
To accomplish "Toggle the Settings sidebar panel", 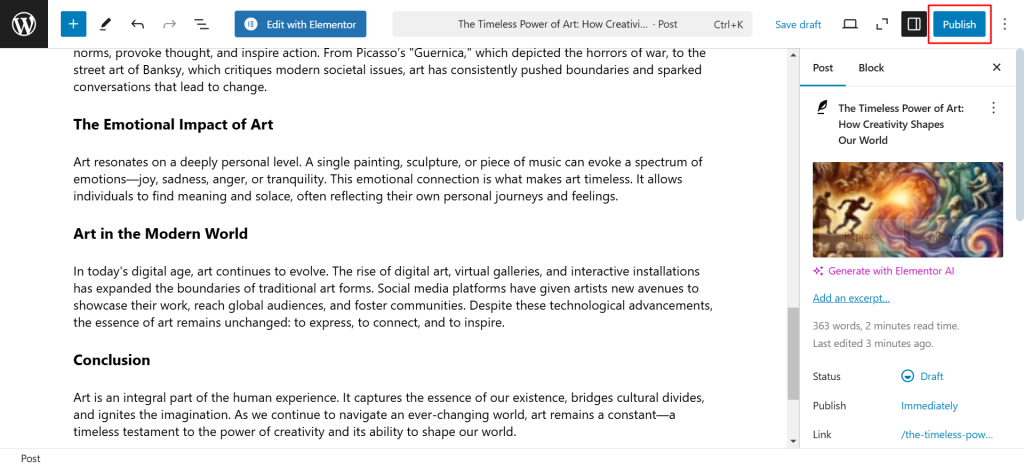I will [913, 24].
